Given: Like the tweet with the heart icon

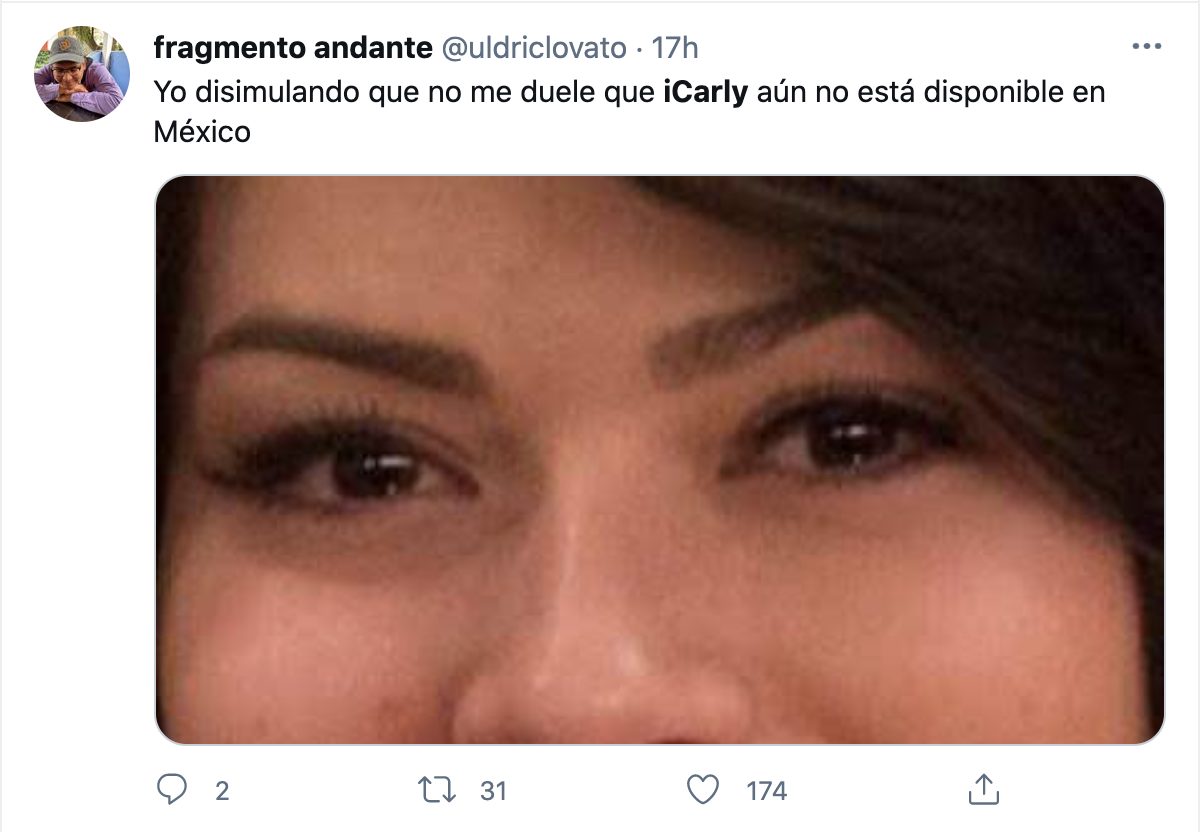Looking at the screenshot, I should pyautogui.click(x=703, y=790).
